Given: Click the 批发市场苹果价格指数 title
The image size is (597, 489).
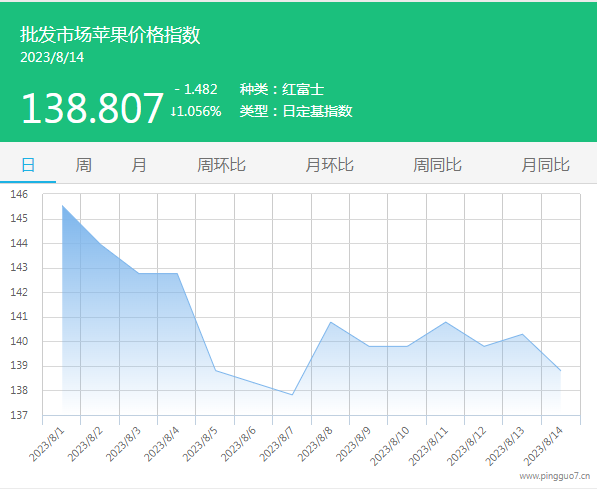Looking at the screenshot, I should point(110,35).
